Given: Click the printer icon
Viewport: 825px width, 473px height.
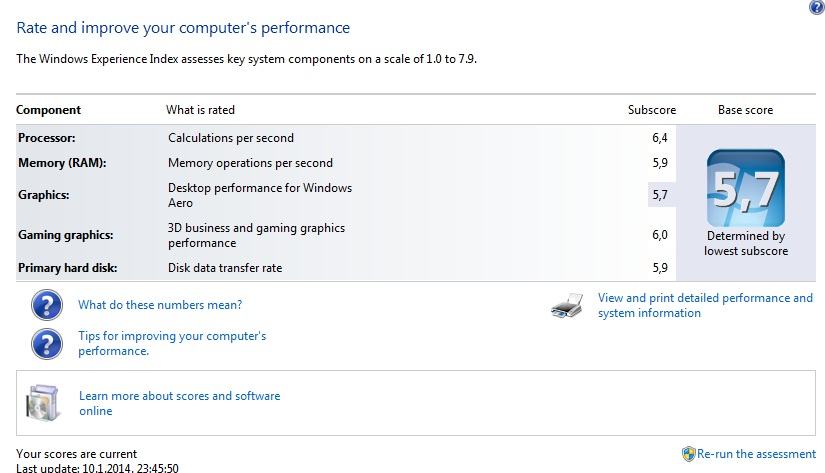Looking at the screenshot, I should tap(566, 306).
